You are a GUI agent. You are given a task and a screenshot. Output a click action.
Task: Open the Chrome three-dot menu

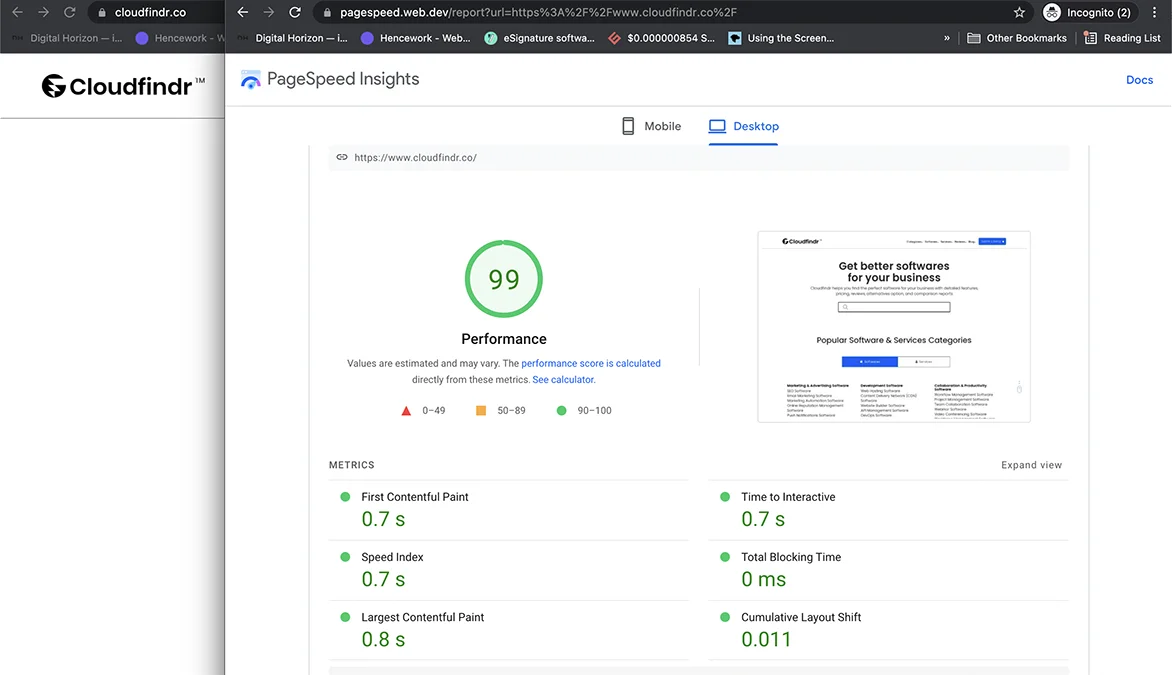click(1154, 12)
